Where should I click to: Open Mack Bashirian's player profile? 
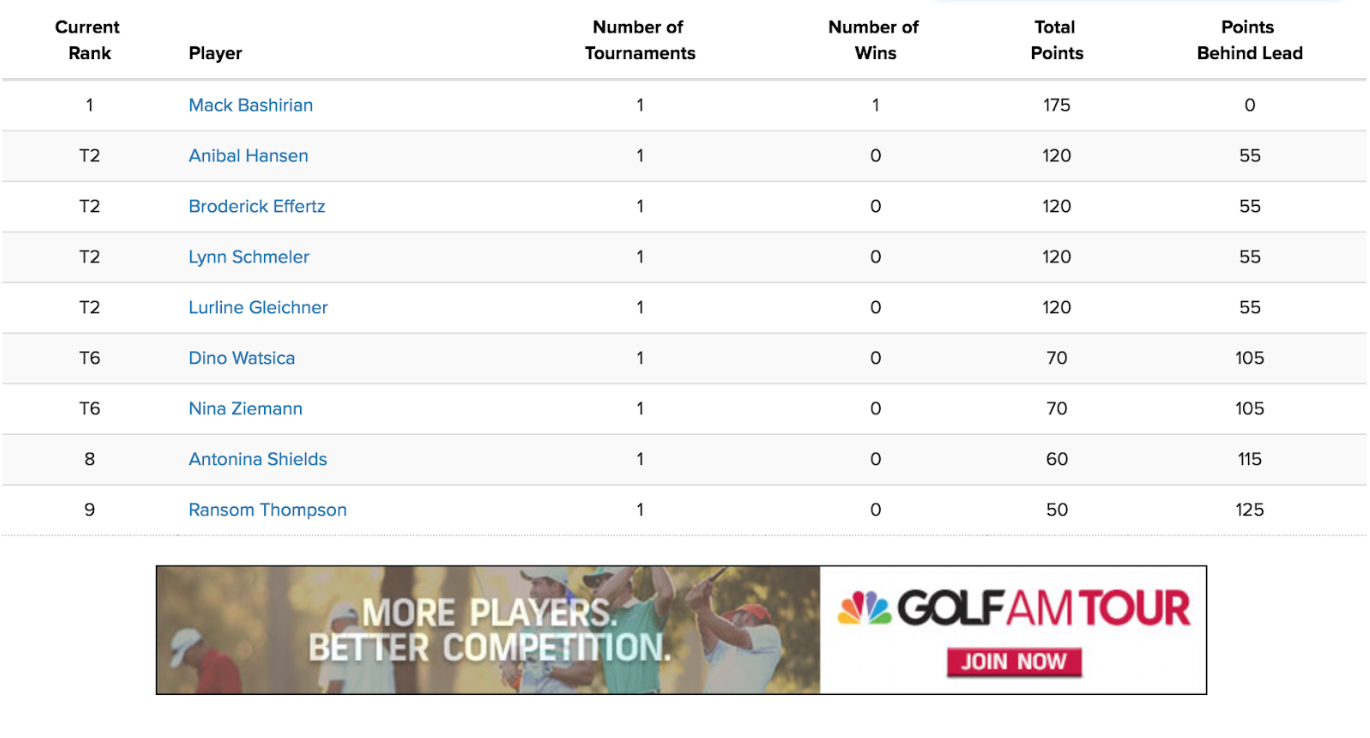tap(250, 105)
